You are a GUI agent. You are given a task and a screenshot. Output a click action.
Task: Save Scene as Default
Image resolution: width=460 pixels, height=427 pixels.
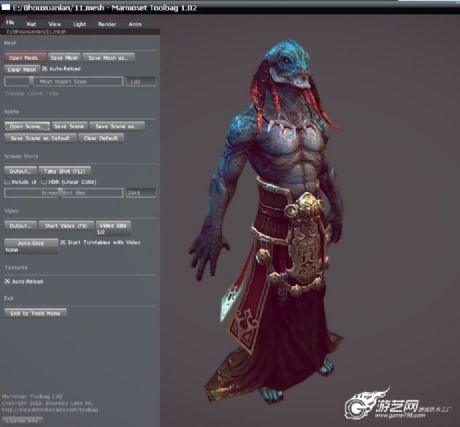tap(40, 138)
